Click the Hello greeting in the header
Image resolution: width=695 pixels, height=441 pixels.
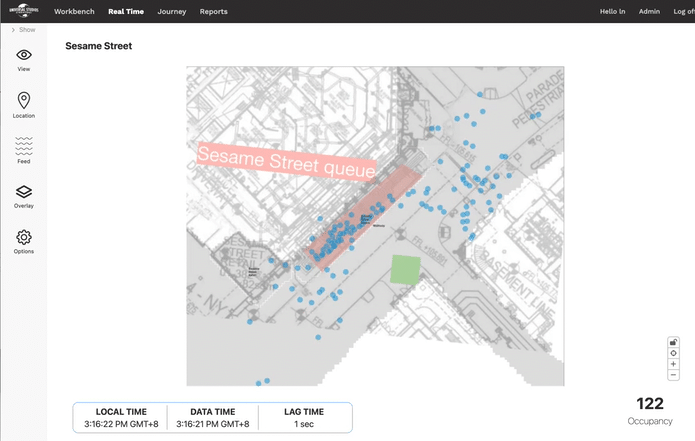[x=613, y=12]
